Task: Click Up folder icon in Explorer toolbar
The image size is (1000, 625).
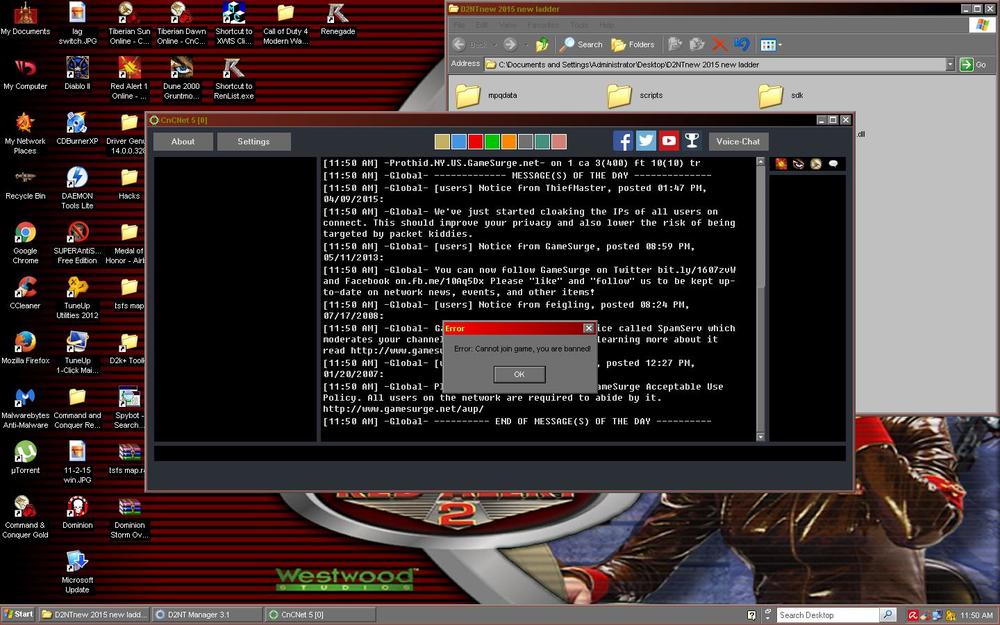Action: (542, 44)
